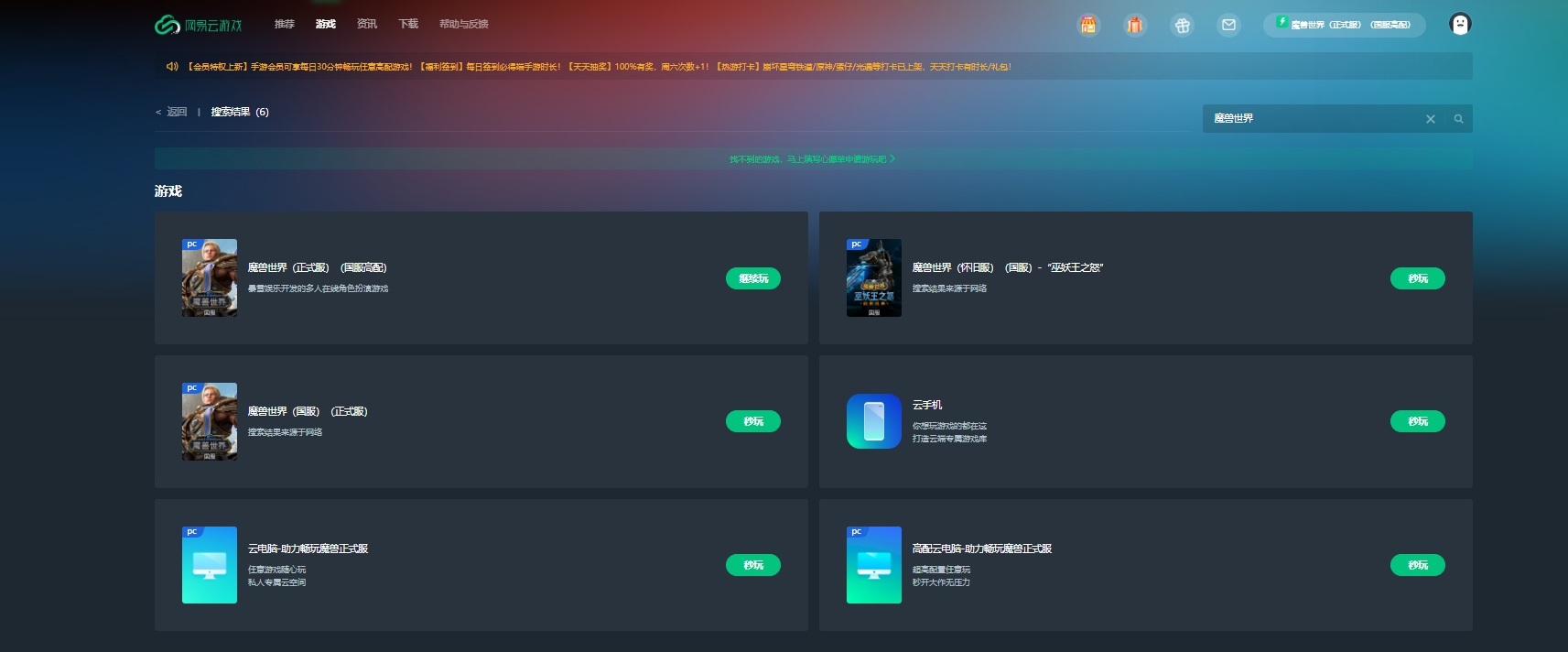The height and width of the screenshot is (652, 1568).
Task: Click the search magnifier icon
Action: 1458,119
